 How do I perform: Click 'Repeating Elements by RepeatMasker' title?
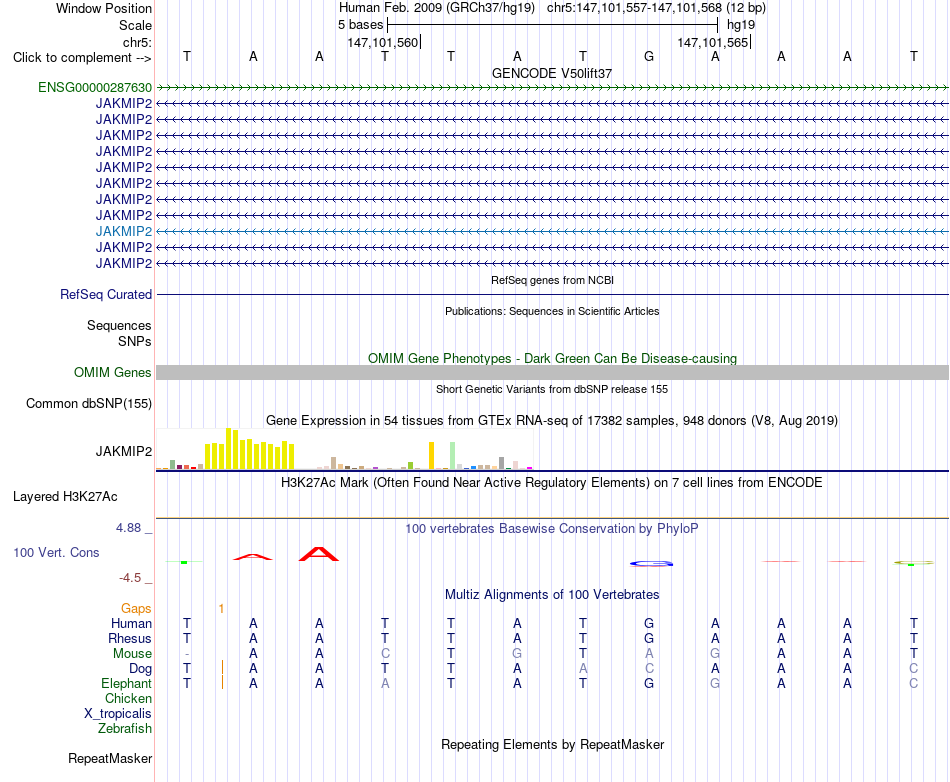552,744
